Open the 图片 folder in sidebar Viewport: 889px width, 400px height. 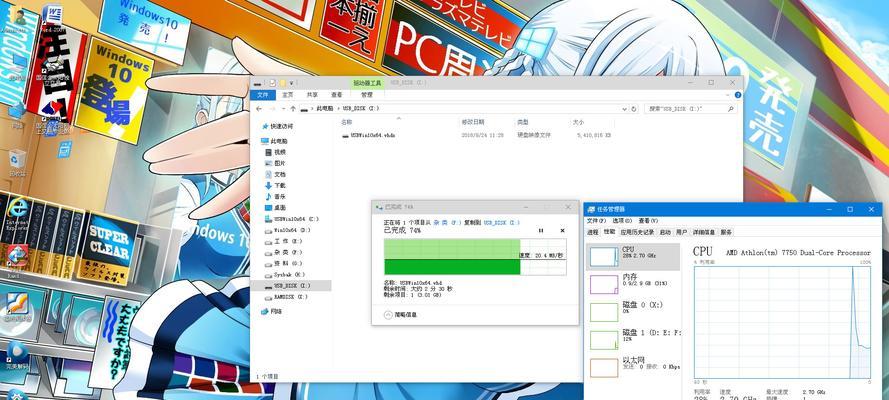(276, 163)
